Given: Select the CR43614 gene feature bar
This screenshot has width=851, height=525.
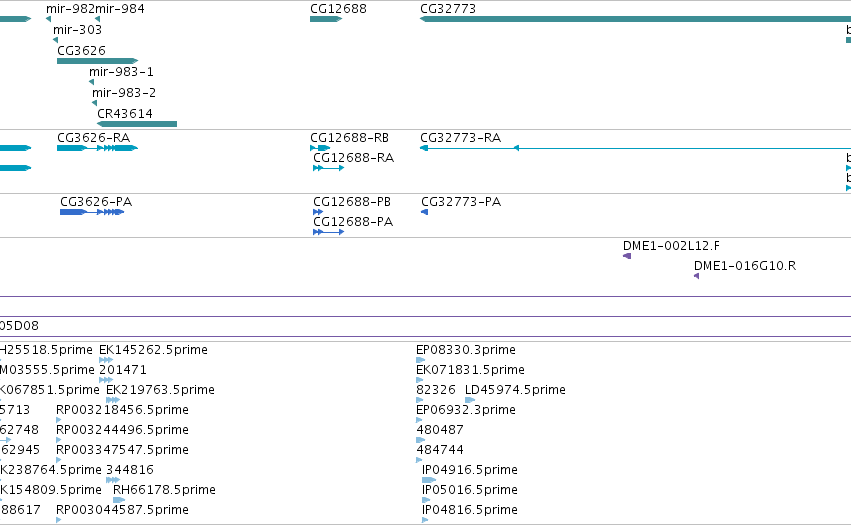Looking at the screenshot, I should tap(137, 124).
